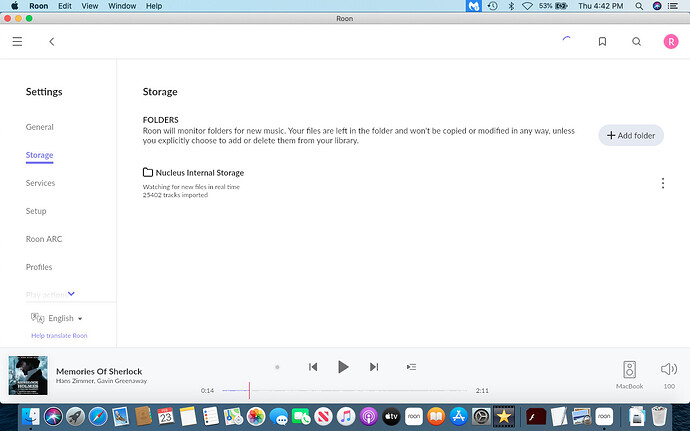Skip to the next track
Screen dimensions: 690x431
(x=374, y=367)
